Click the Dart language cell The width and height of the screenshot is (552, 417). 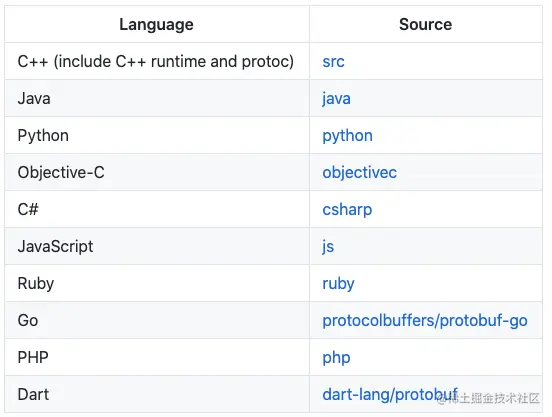157,394
